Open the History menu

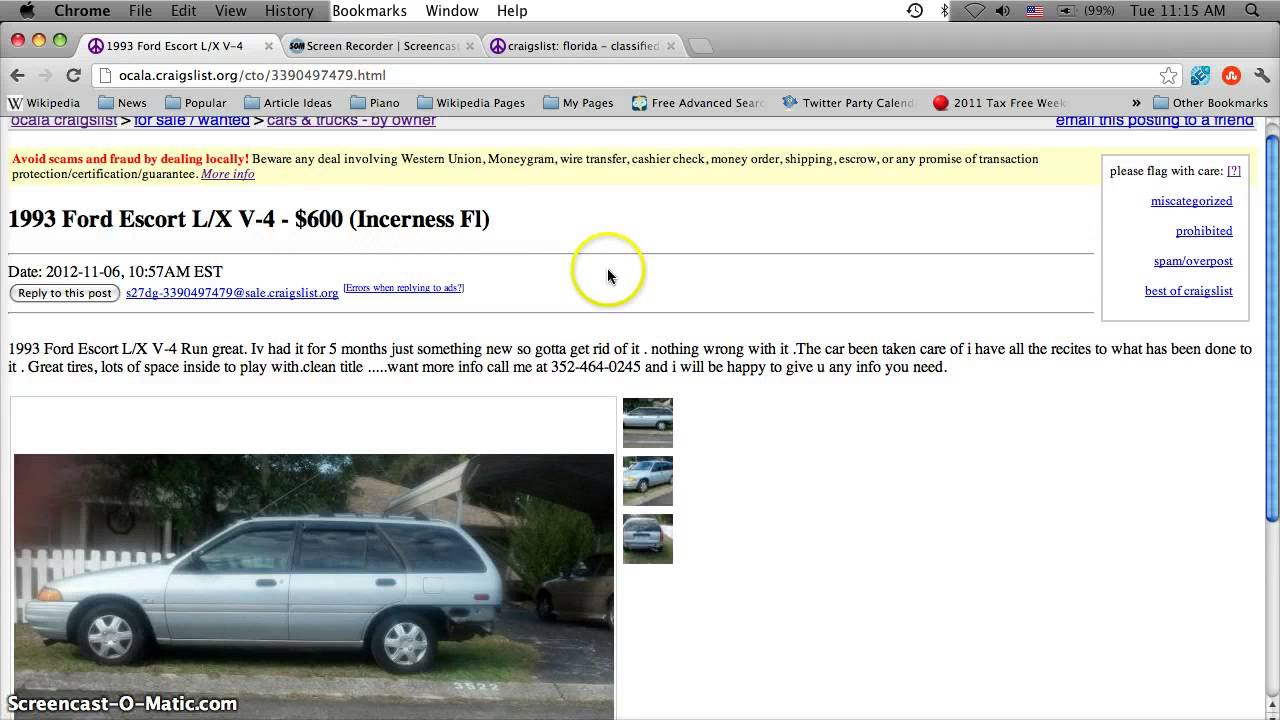pos(289,10)
